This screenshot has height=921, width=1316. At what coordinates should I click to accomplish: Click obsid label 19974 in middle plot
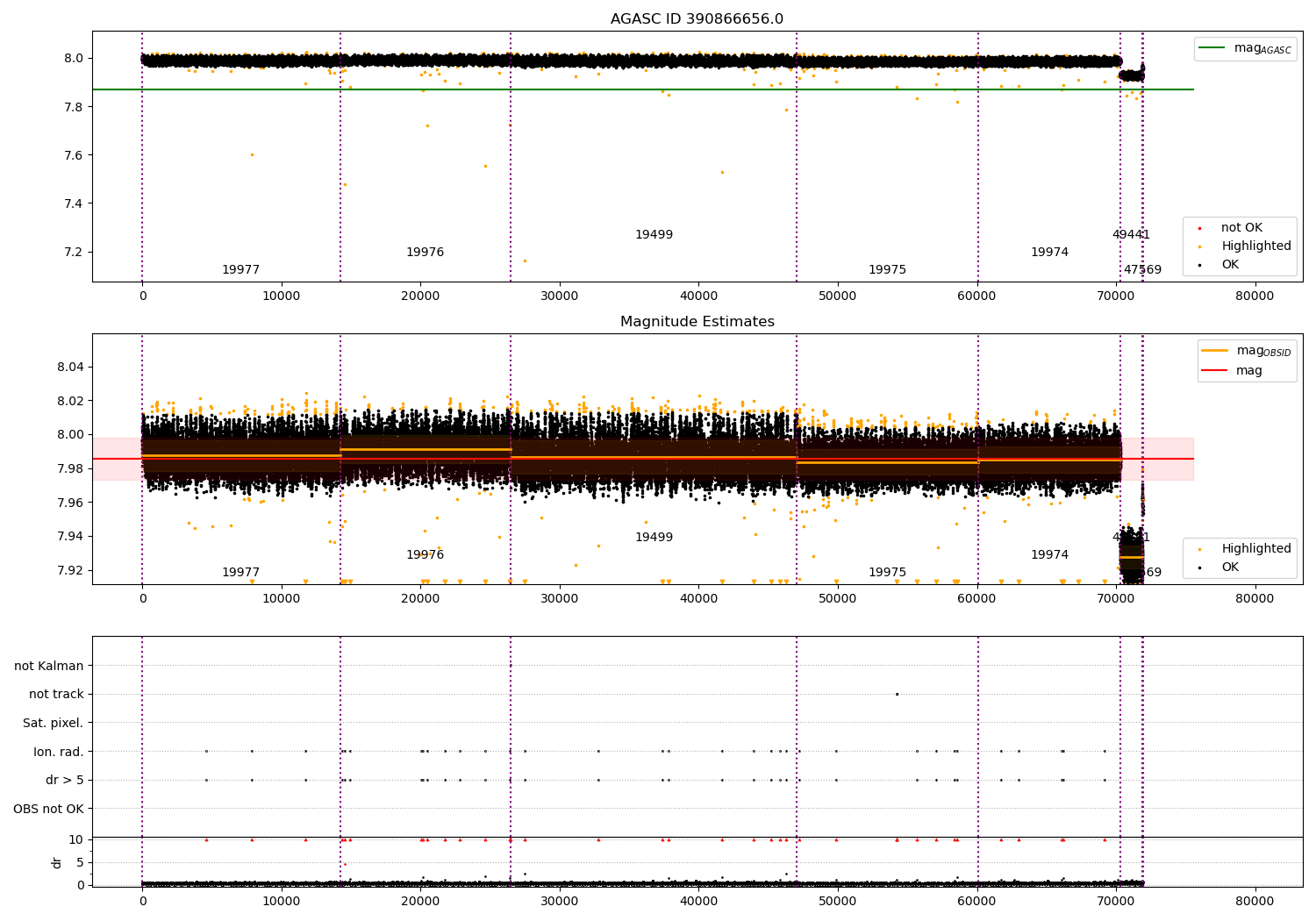1049,555
